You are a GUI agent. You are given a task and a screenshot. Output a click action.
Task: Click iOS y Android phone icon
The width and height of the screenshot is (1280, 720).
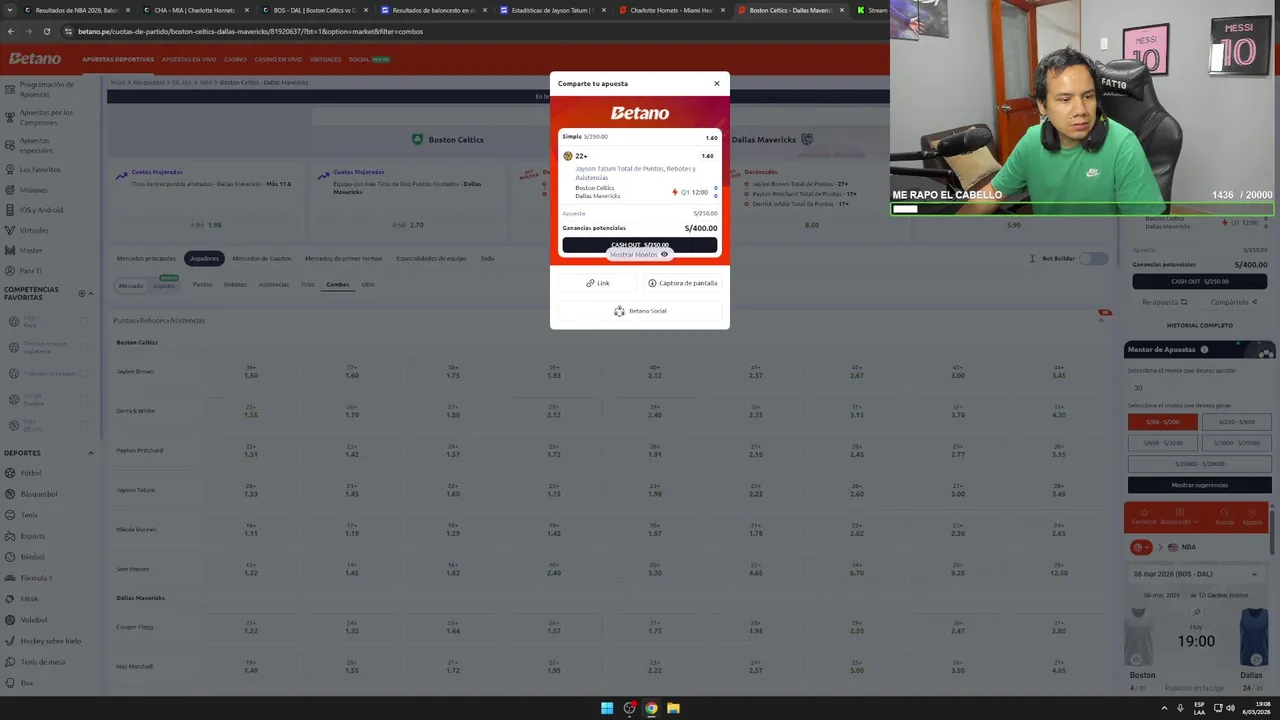pos(10,210)
